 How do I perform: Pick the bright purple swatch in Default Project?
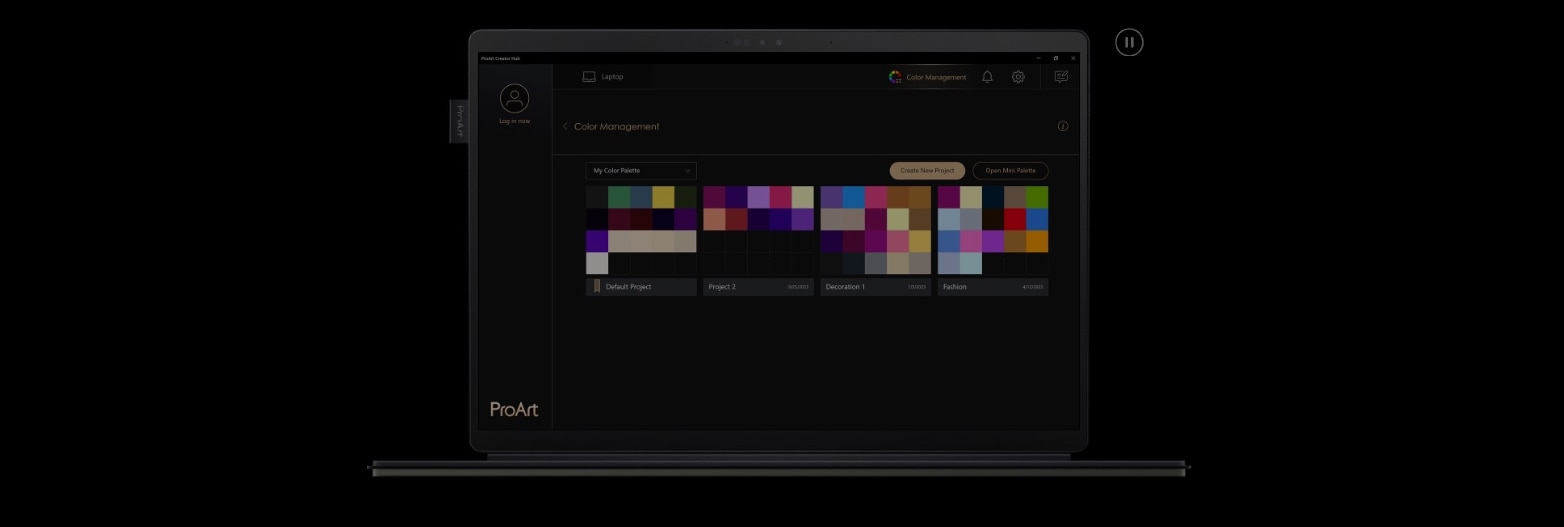pyautogui.click(x=597, y=241)
